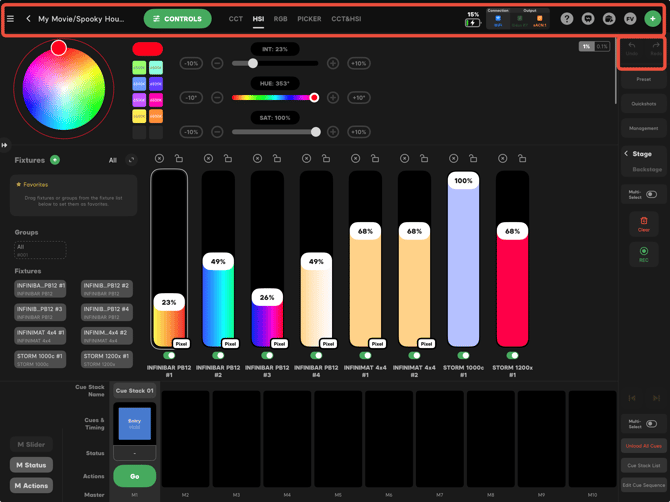This screenshot has width=670, height=502.
Task: Open the FV user profile icon
Action: 630,19
